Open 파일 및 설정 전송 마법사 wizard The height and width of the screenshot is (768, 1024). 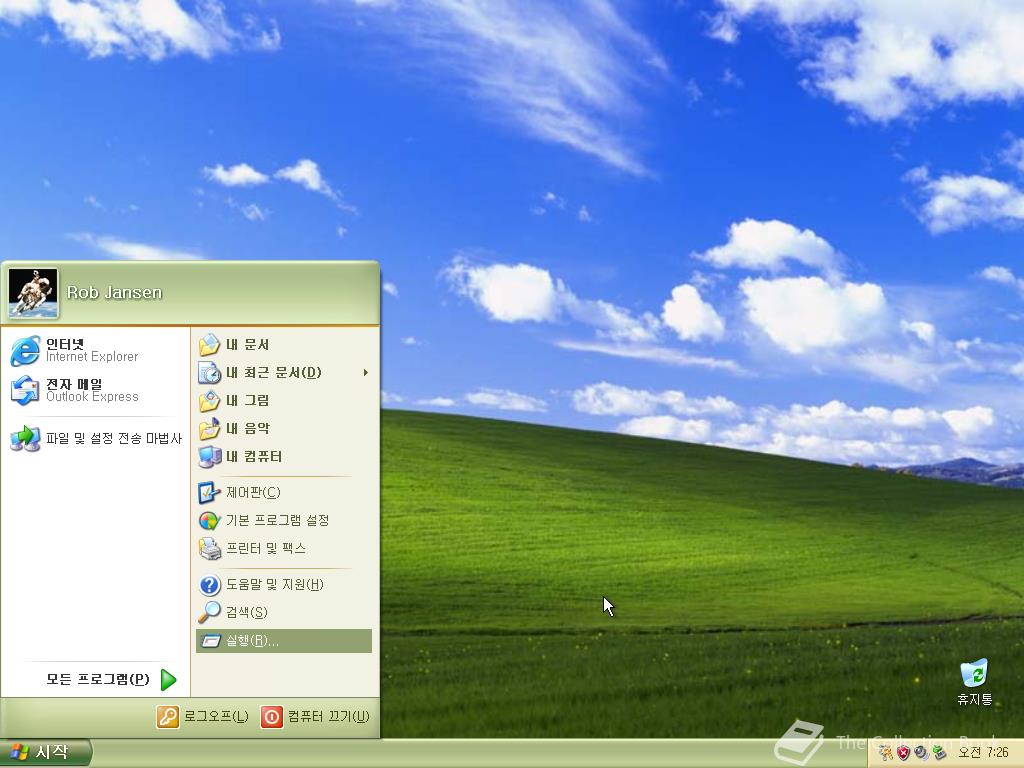click(95, 438)
